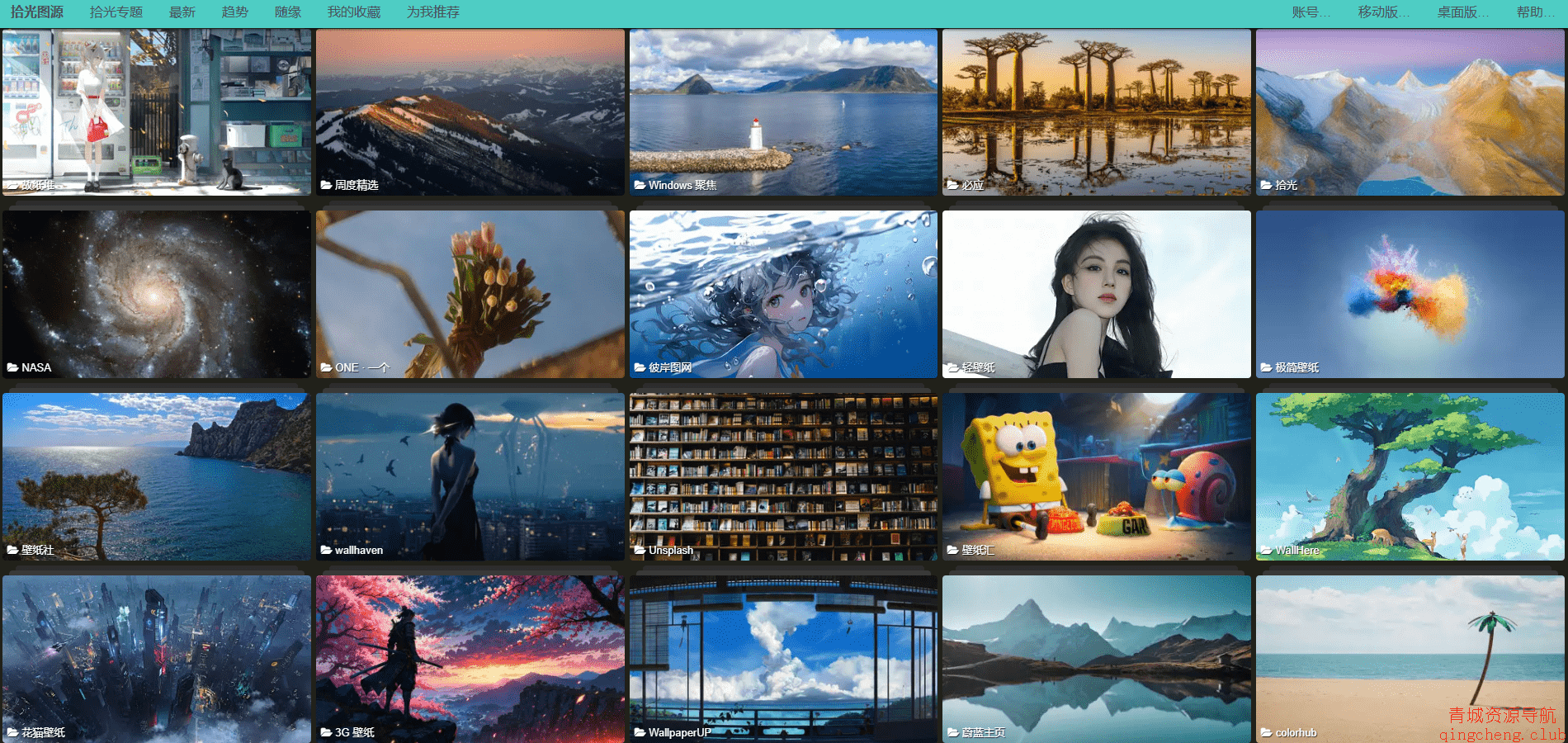
Task: Click the folder icon beside Unsplash label
Action: (x=640, y=550)
